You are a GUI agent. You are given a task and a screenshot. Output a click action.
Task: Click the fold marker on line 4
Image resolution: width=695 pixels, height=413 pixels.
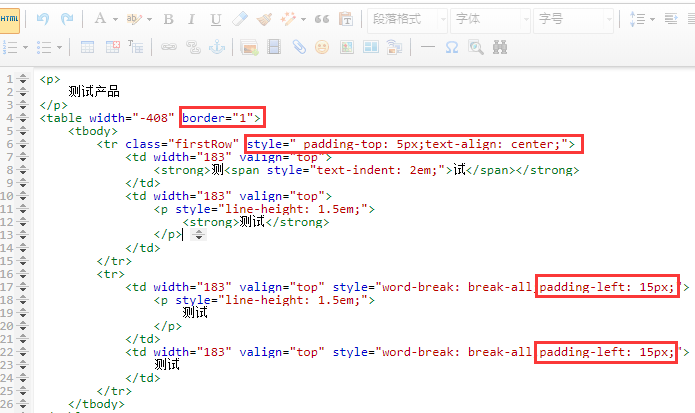(x=23, y=117)
